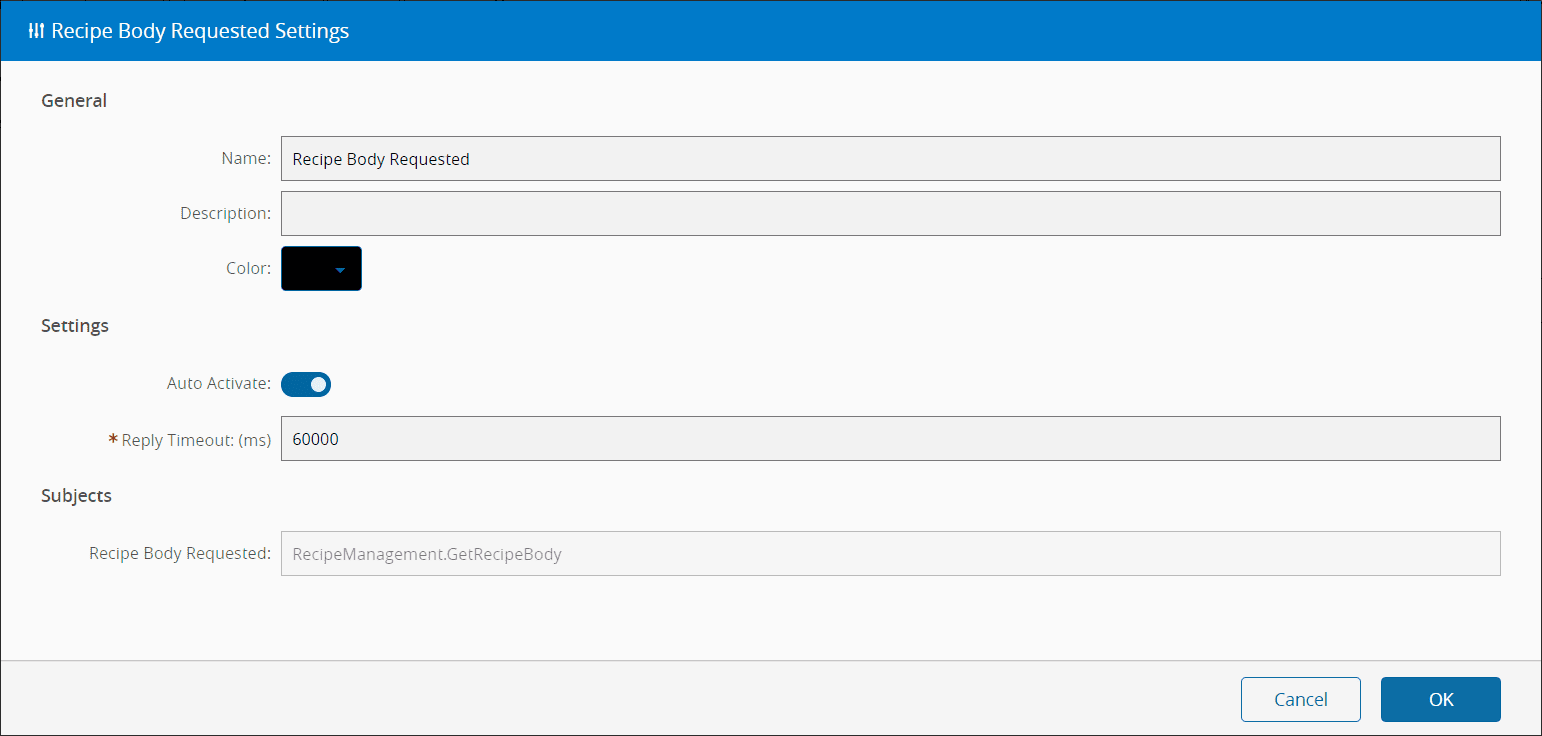The width and height of the screenshot is (1542, 736).
Task: Click the RecipeManagement.GetRecipeBody subject field
Action: [x=890, y=553]
